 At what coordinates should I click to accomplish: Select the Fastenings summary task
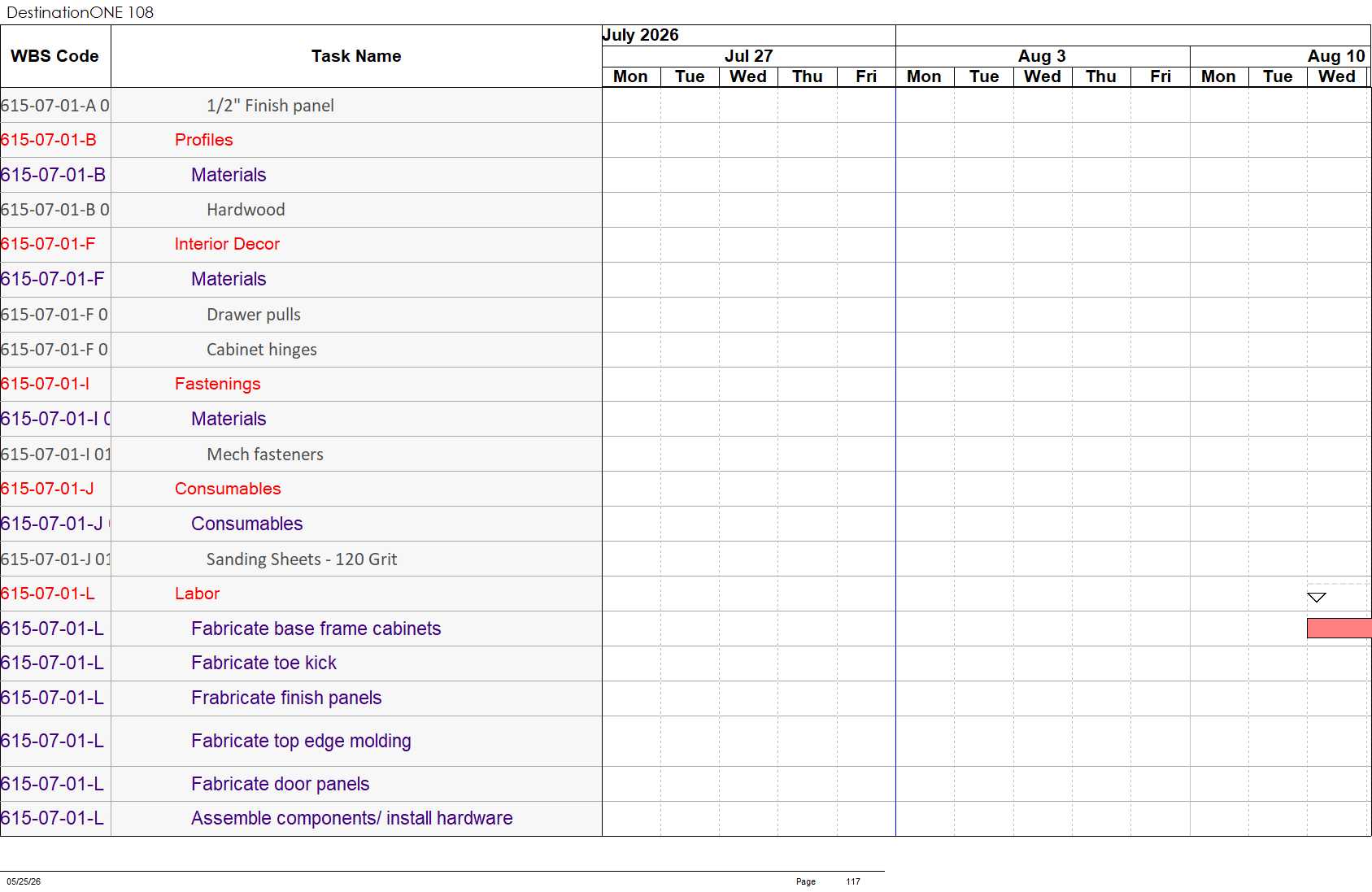[217, 384]
